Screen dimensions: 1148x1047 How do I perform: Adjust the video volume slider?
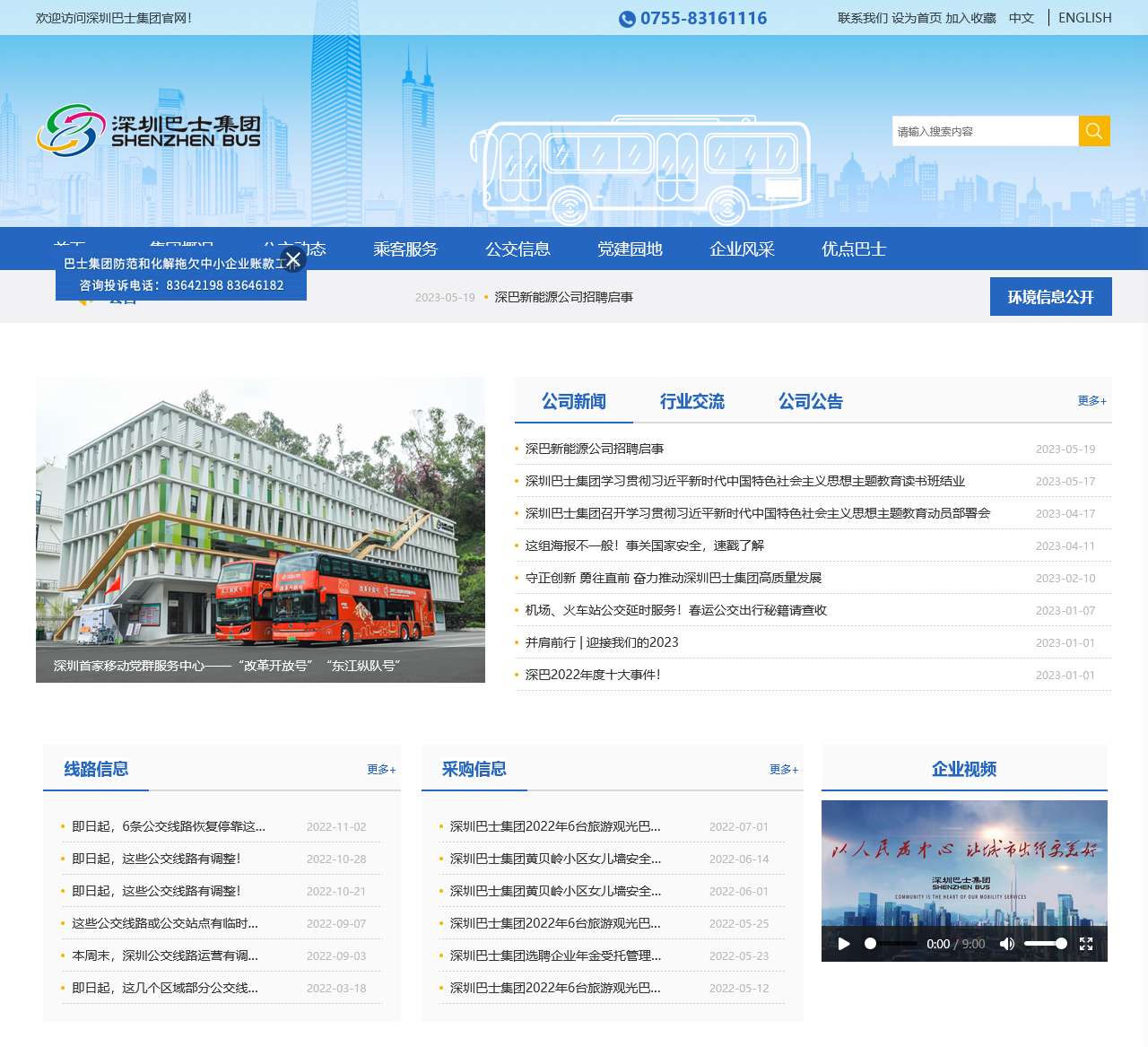[x=1045, y=944]
